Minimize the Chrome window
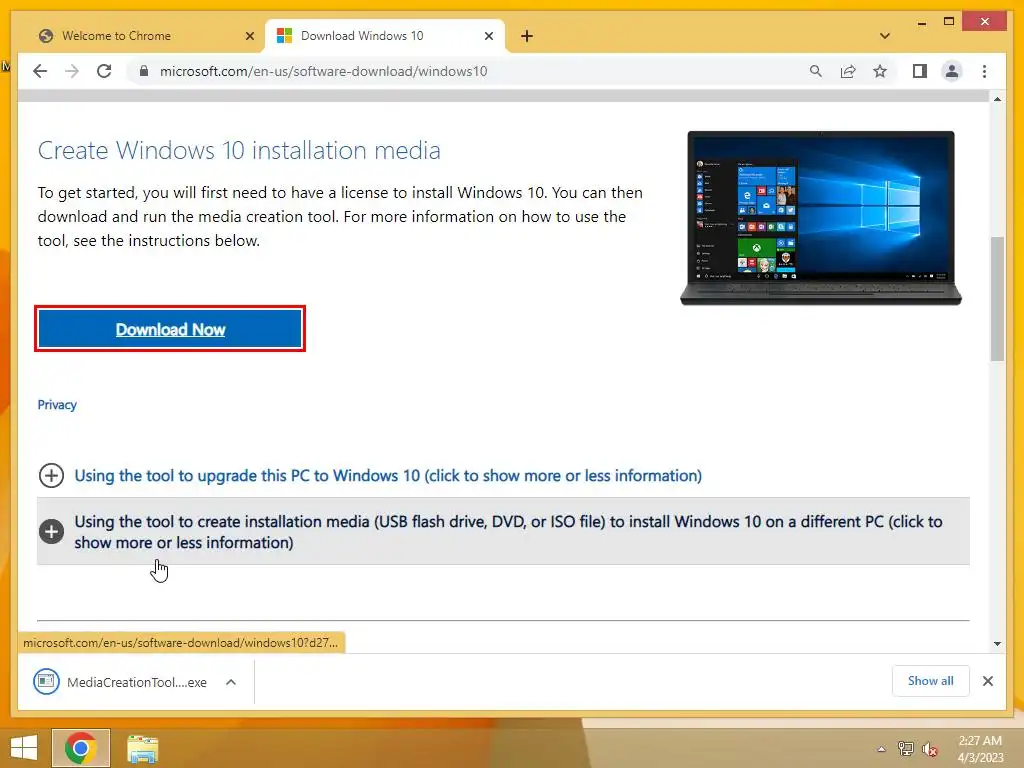Viewport: 1024px width, 768px height. tap(921, 23)
